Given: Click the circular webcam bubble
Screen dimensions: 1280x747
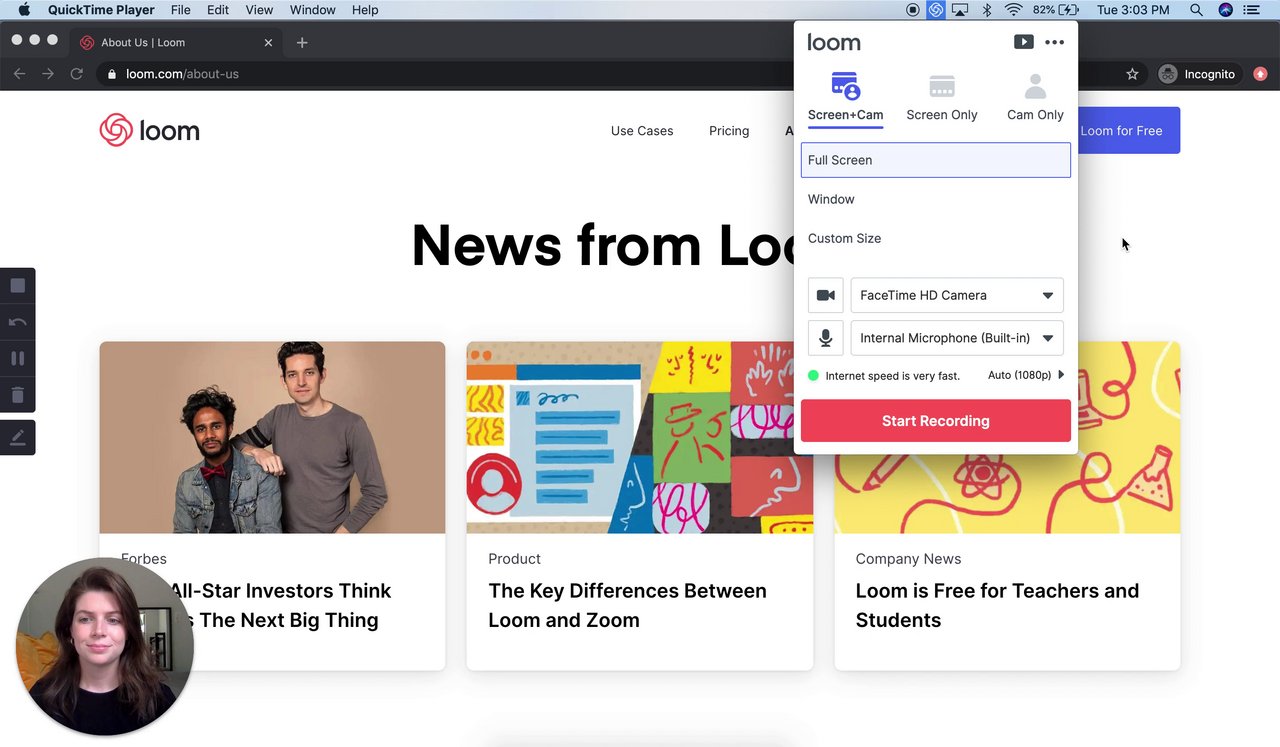Looking at the screenshot, I should (103, 646).
